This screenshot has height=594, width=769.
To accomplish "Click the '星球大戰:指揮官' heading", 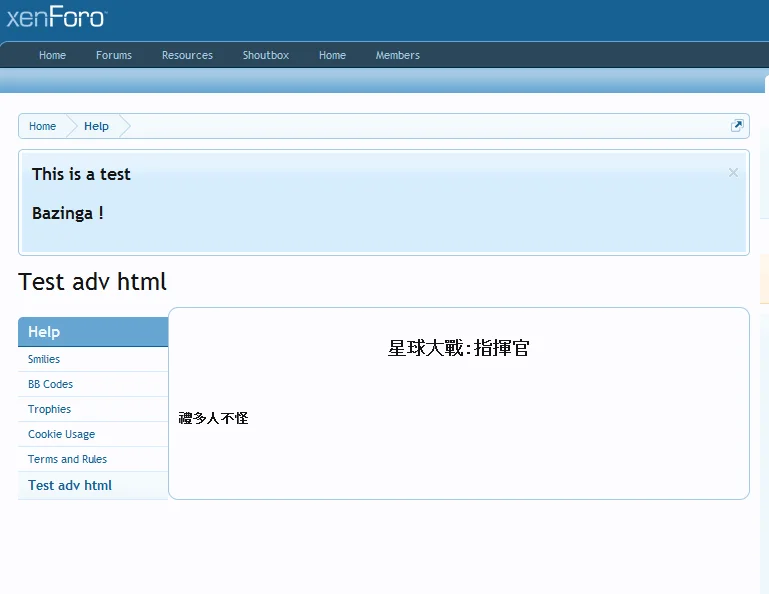I will pos(458,348).
